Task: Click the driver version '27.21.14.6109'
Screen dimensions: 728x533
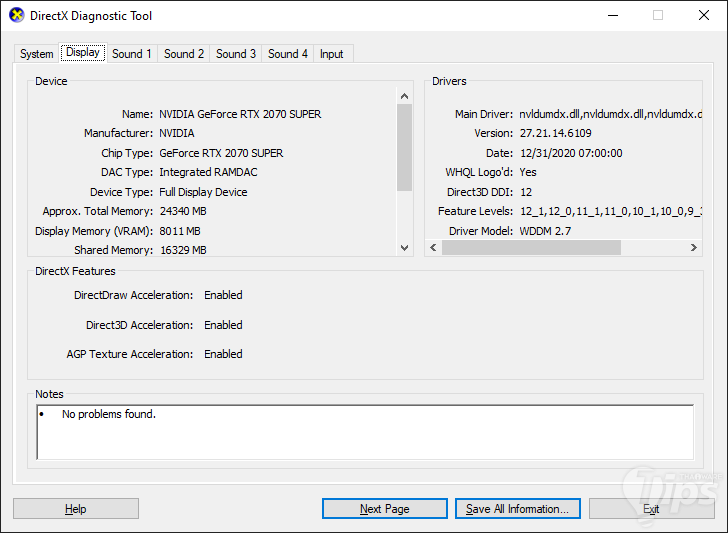Action: tap(556, 133)
